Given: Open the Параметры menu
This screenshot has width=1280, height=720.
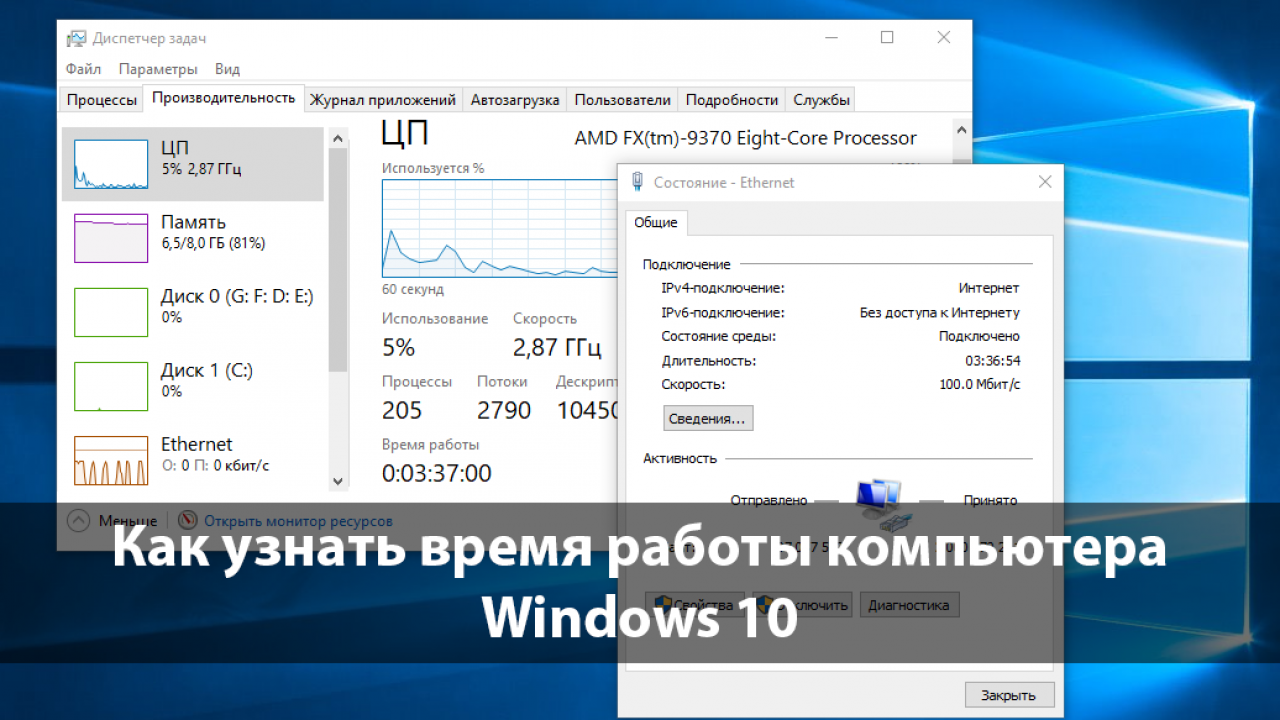Looking at the screenshot, I should (158, 69).
